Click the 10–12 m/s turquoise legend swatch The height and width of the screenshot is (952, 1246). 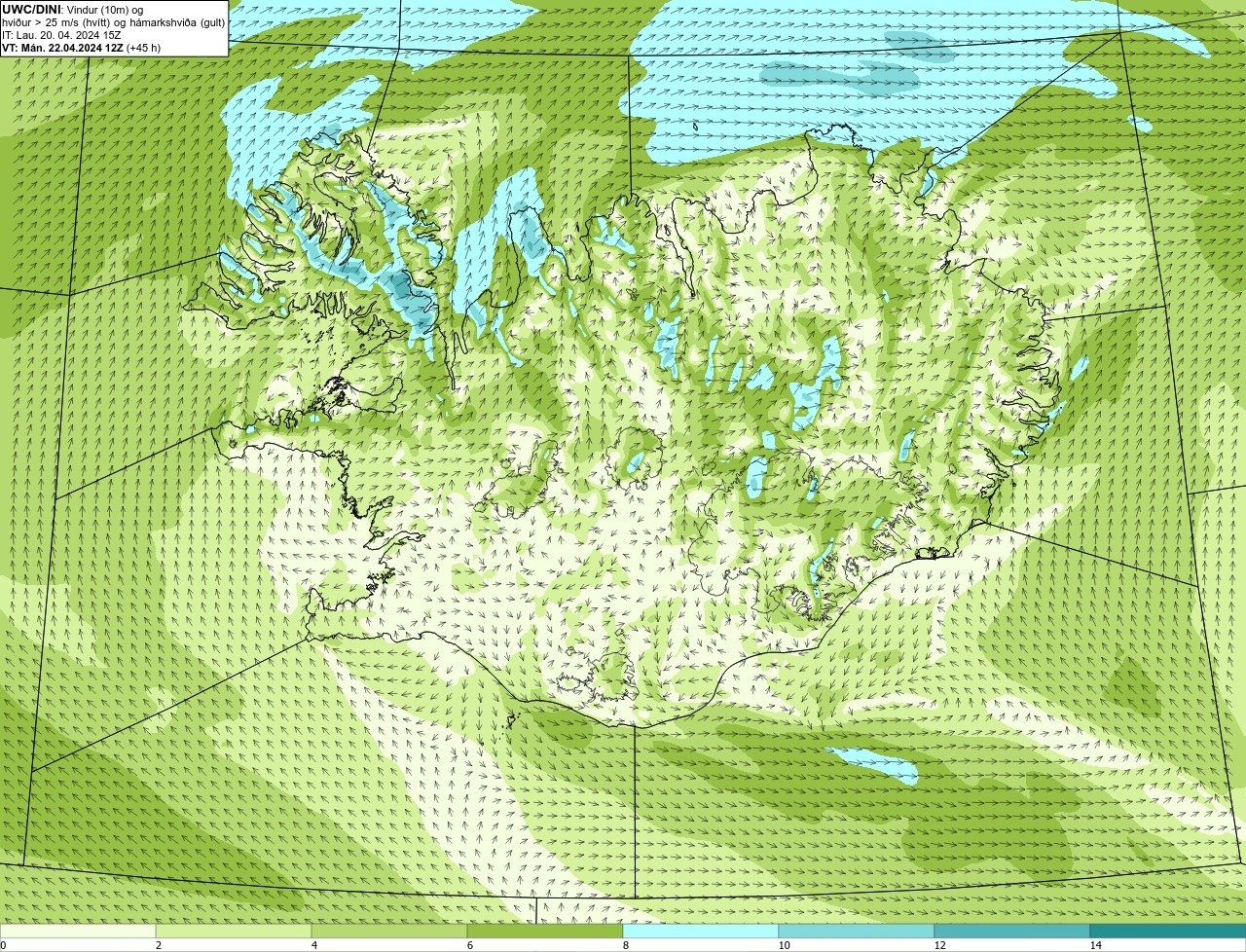pos(857,931)
